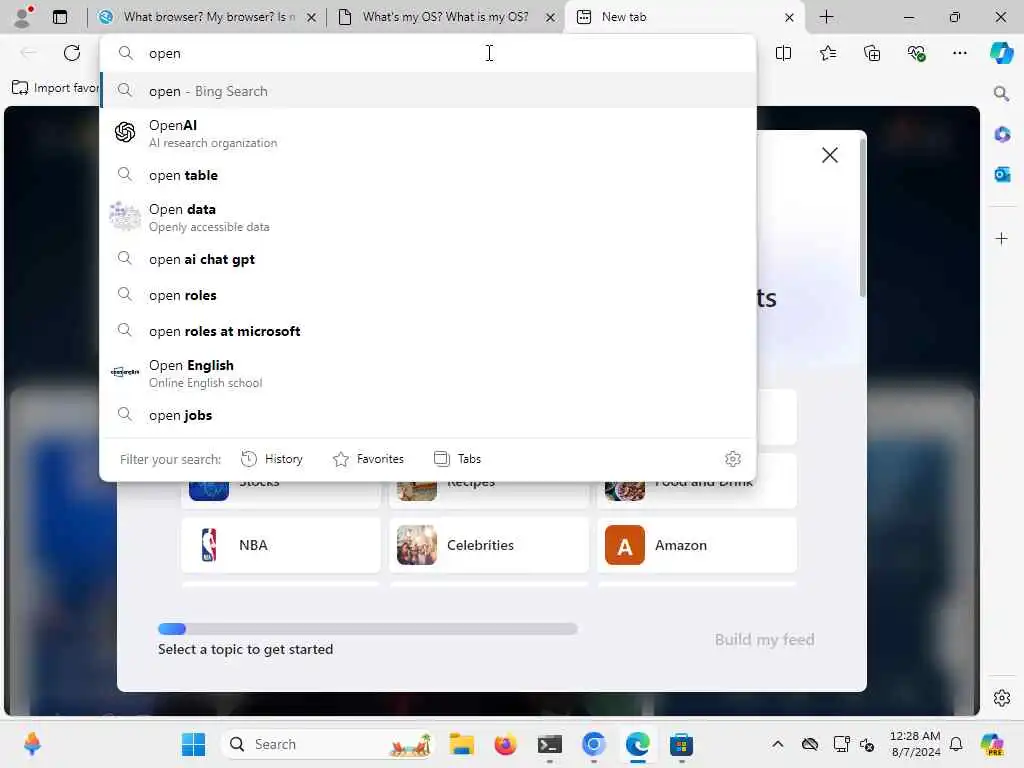Viewport: 1024px width, 768px height.
Task: Open Browser essentials heart icon
Action: tap(916, 53)
